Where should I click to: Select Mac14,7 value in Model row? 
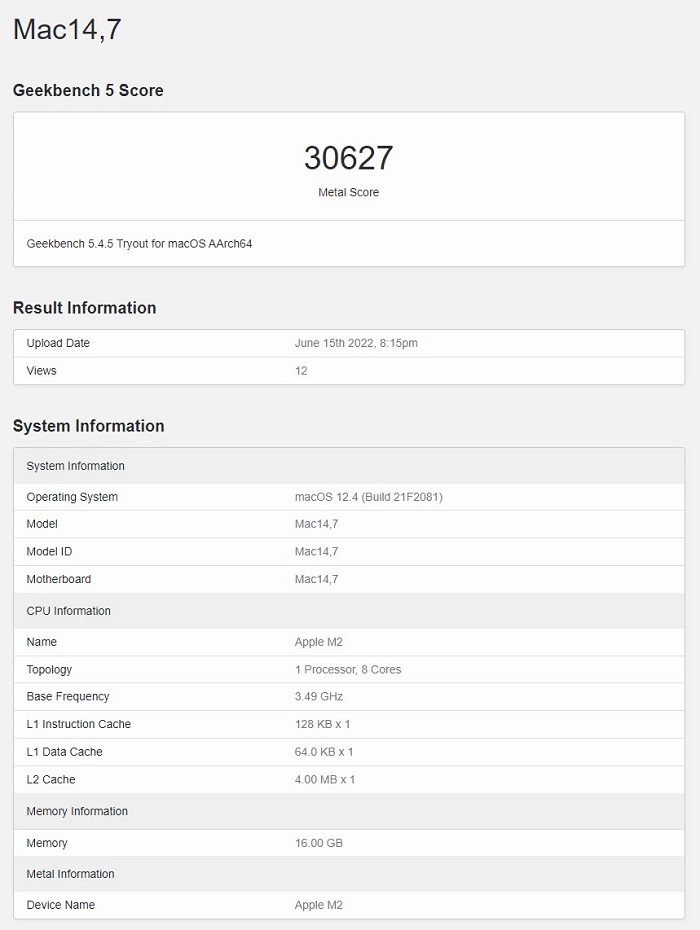(317, 524)
